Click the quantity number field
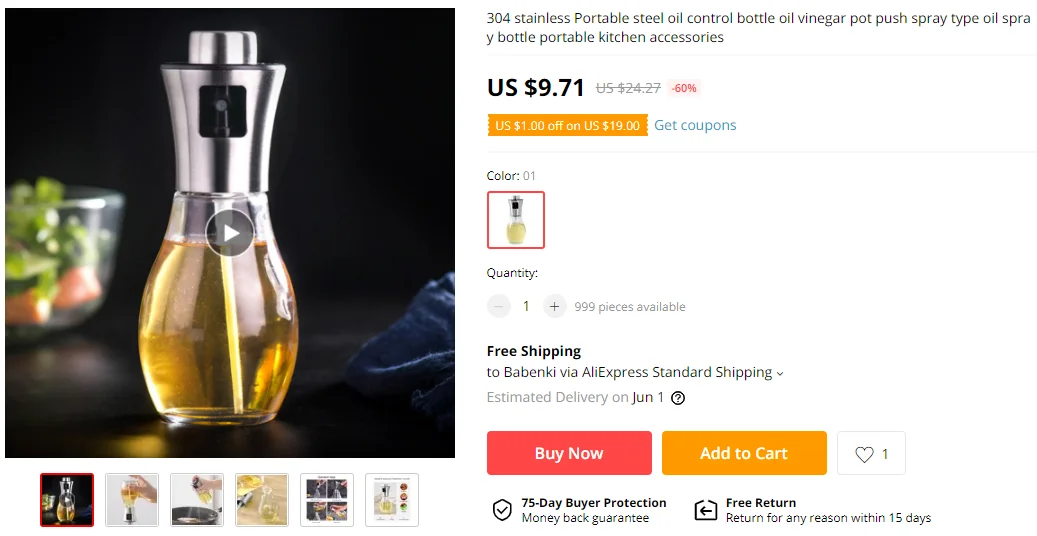Screen dimensions: 1037x536 526,307
